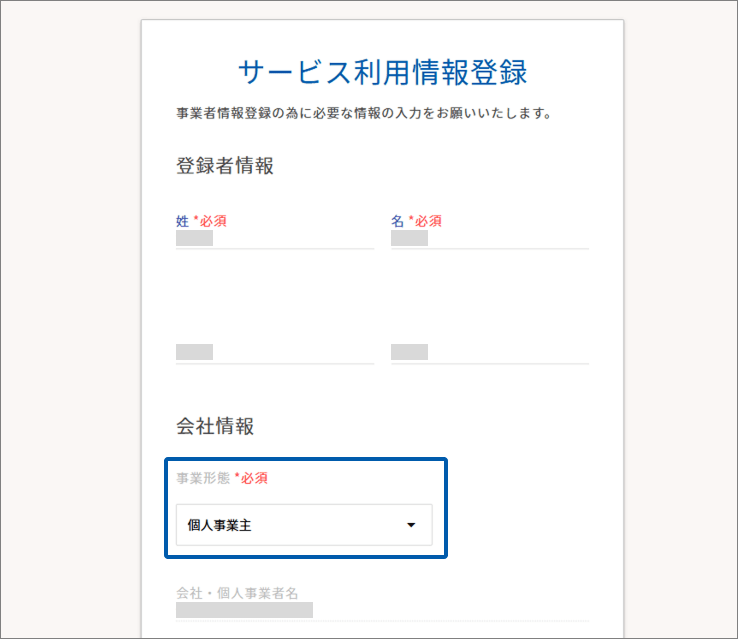Focus the 名 input field
The height and width of the screenshot is (639, 738).
coord(489,239)
